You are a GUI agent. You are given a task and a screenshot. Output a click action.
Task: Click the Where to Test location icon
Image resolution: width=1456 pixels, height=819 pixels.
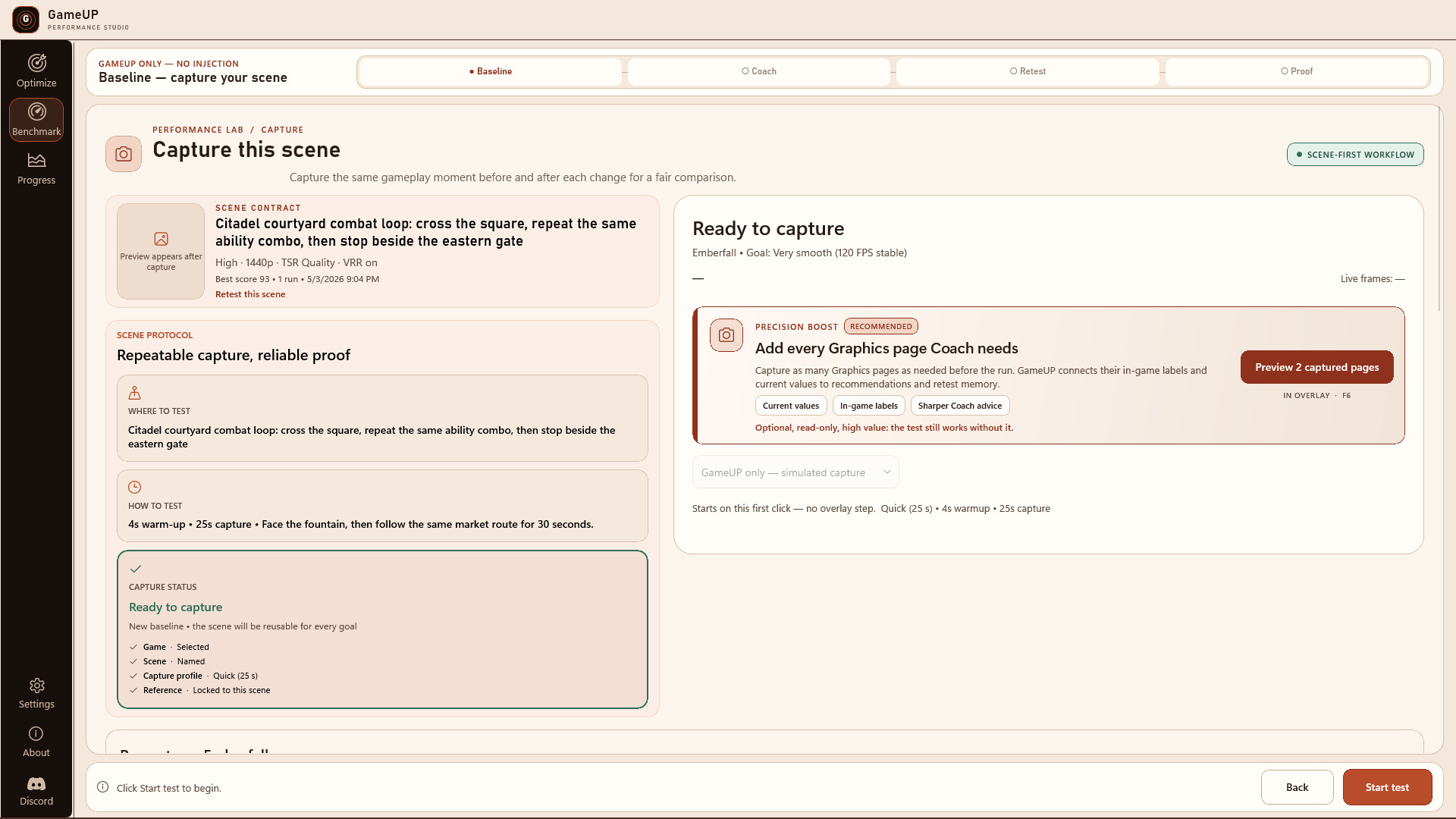point(134,393)
